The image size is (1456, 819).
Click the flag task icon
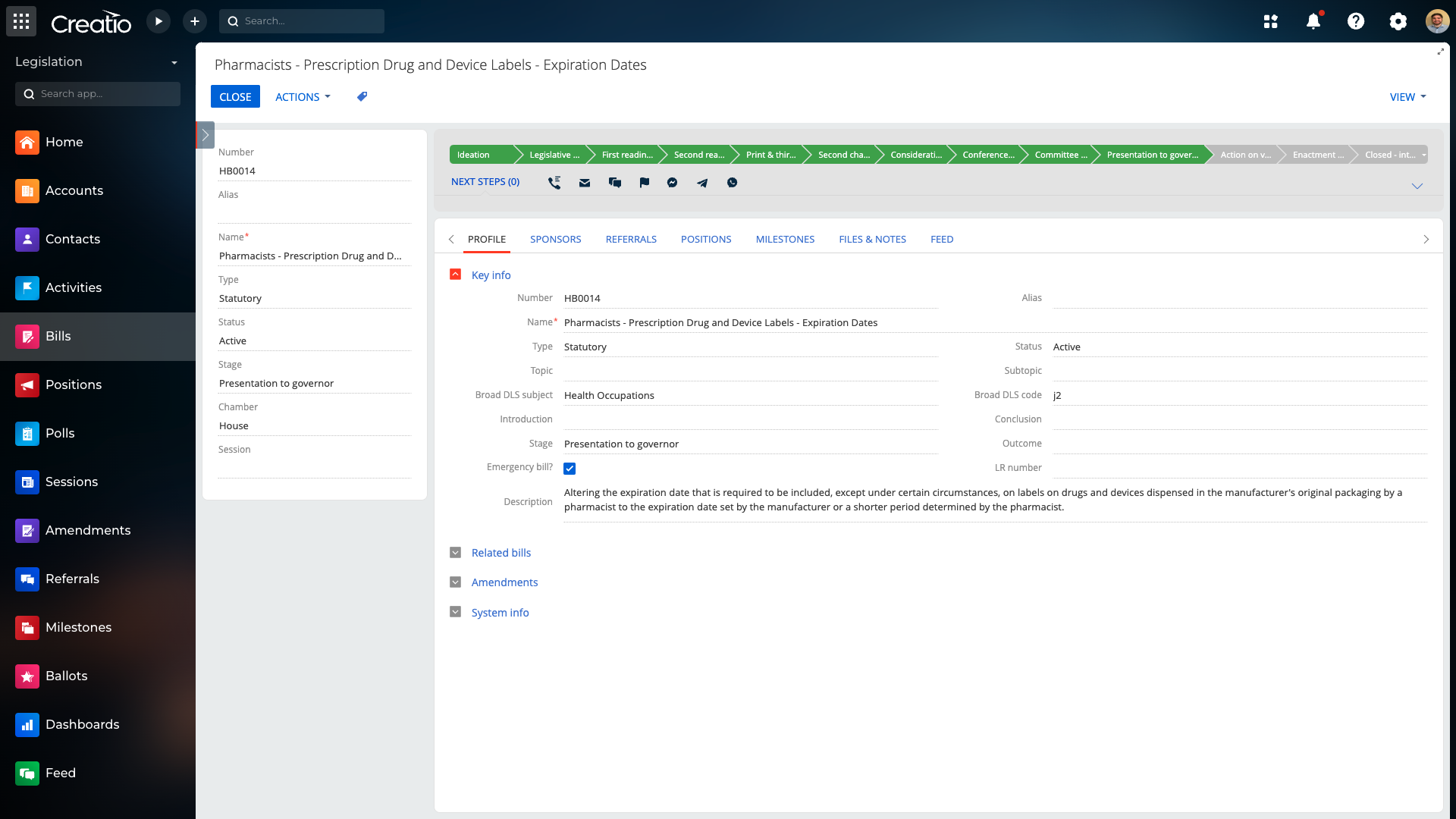pyautogui.click(x=644, y=183)
